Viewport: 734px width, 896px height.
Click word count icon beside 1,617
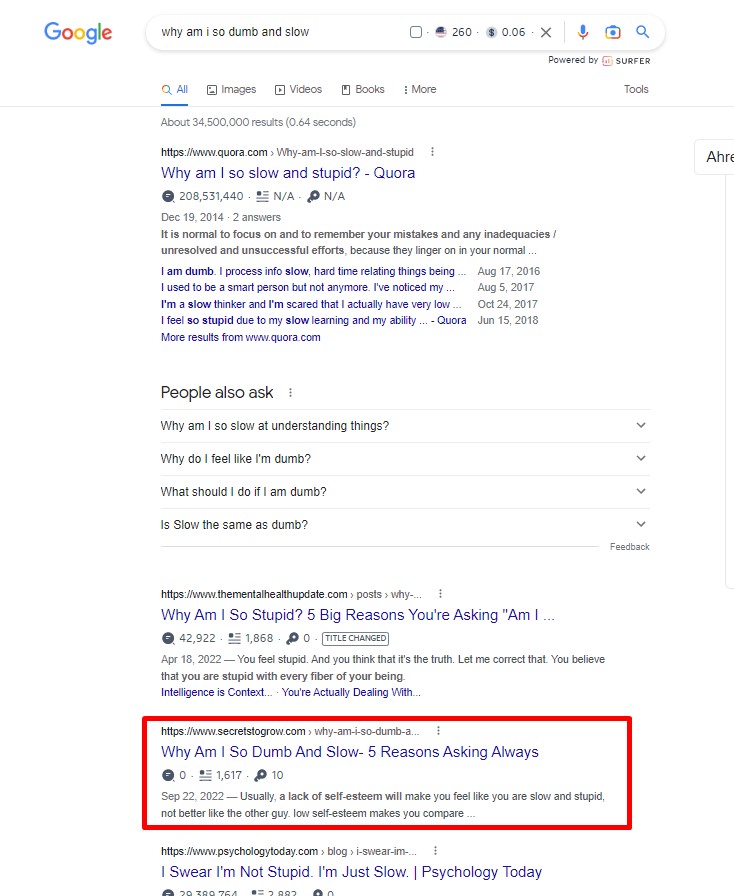click(205, 775)
